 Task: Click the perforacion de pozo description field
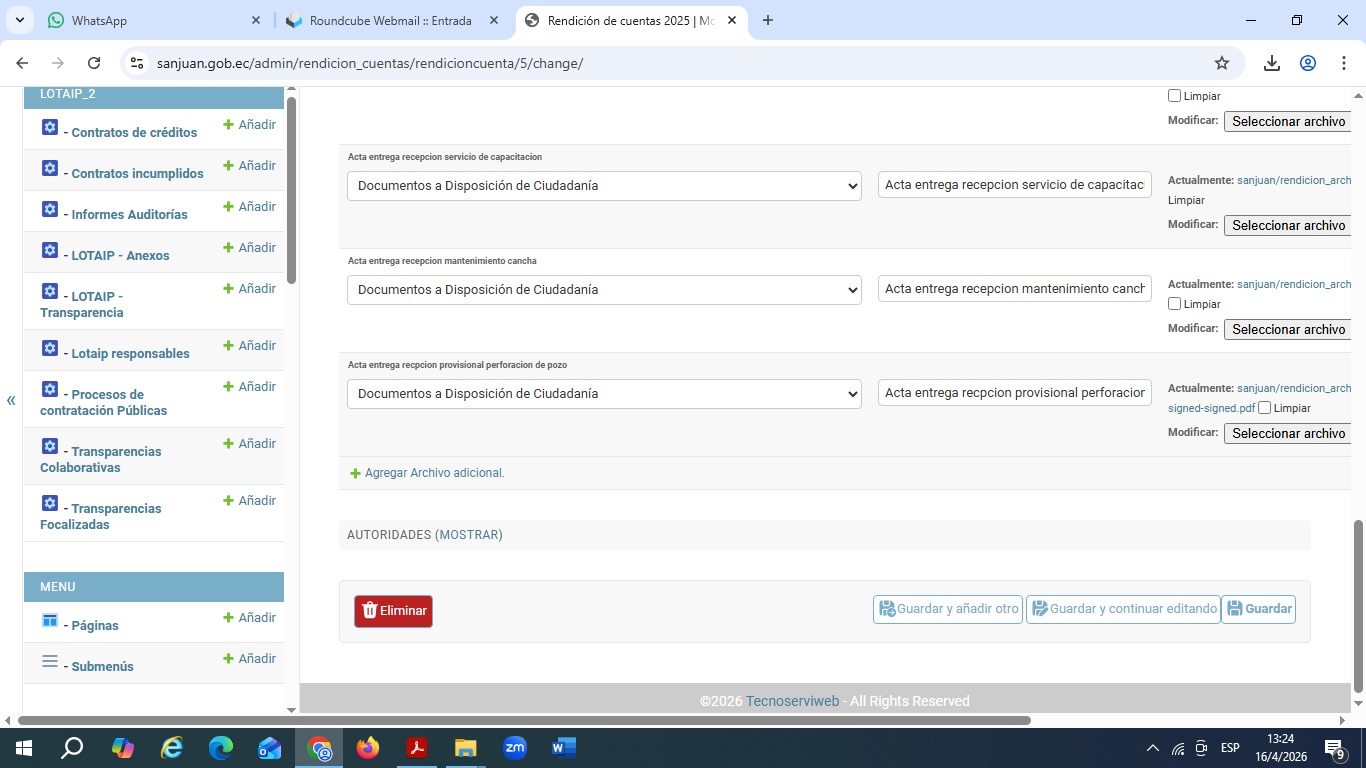1014,393
